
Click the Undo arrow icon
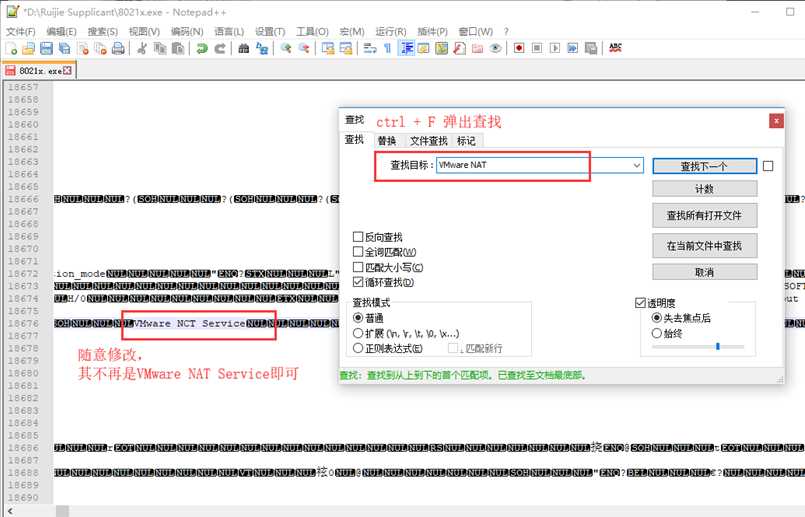pyautogui.click(x=202, y=48)
